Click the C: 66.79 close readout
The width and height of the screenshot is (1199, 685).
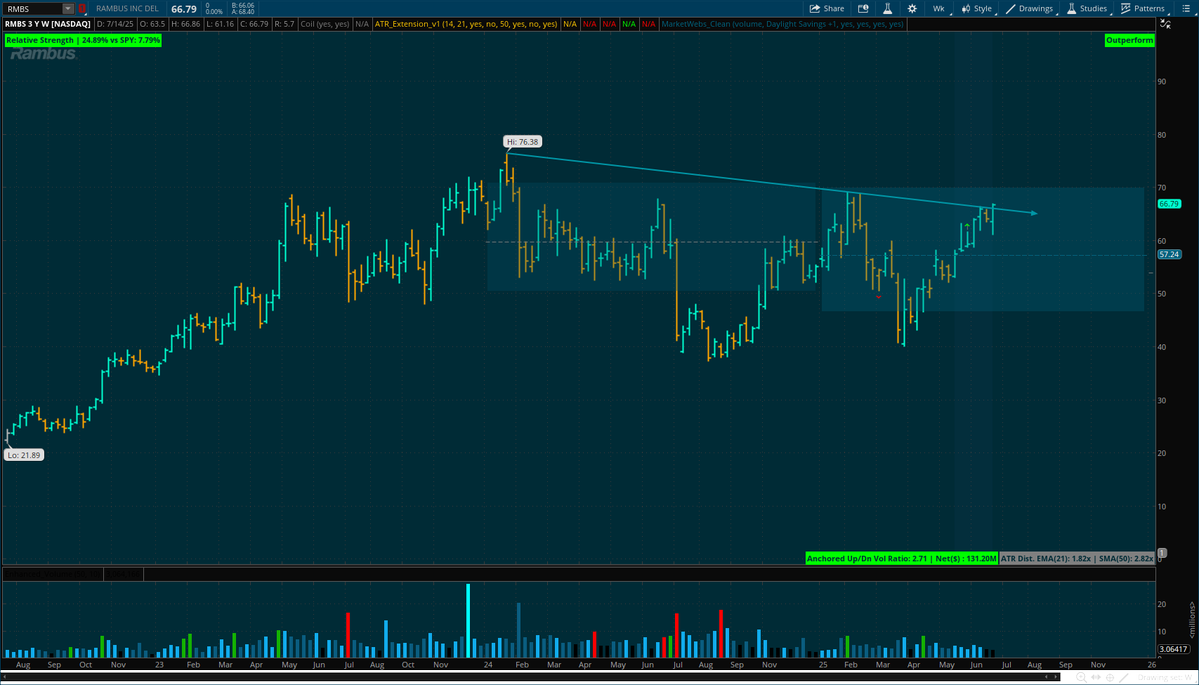255,24
